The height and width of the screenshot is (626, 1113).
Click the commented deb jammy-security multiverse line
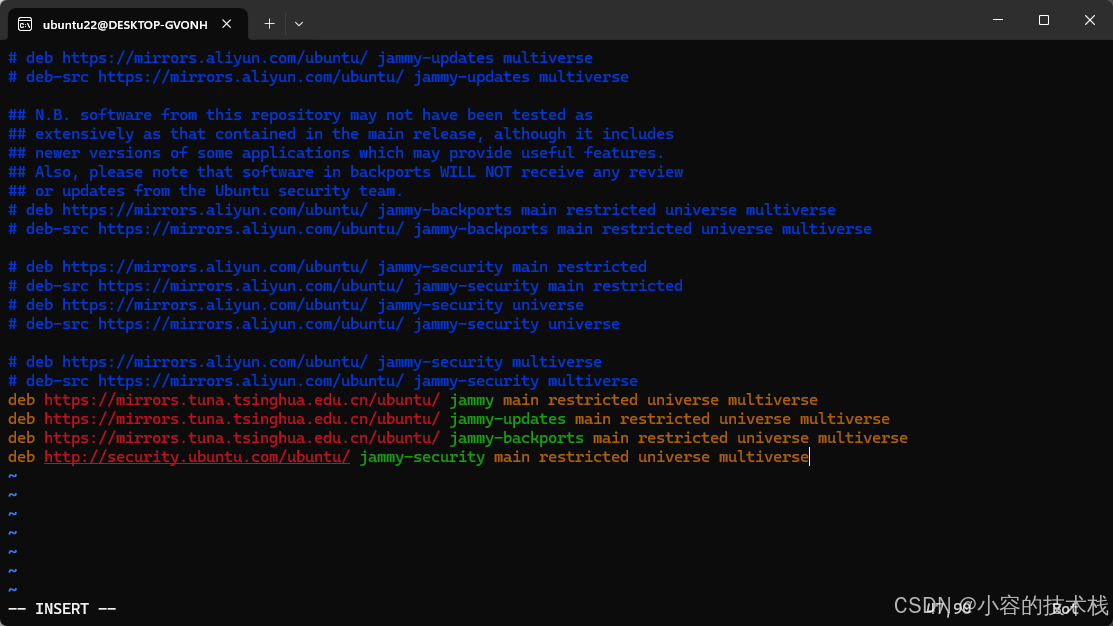305,362
